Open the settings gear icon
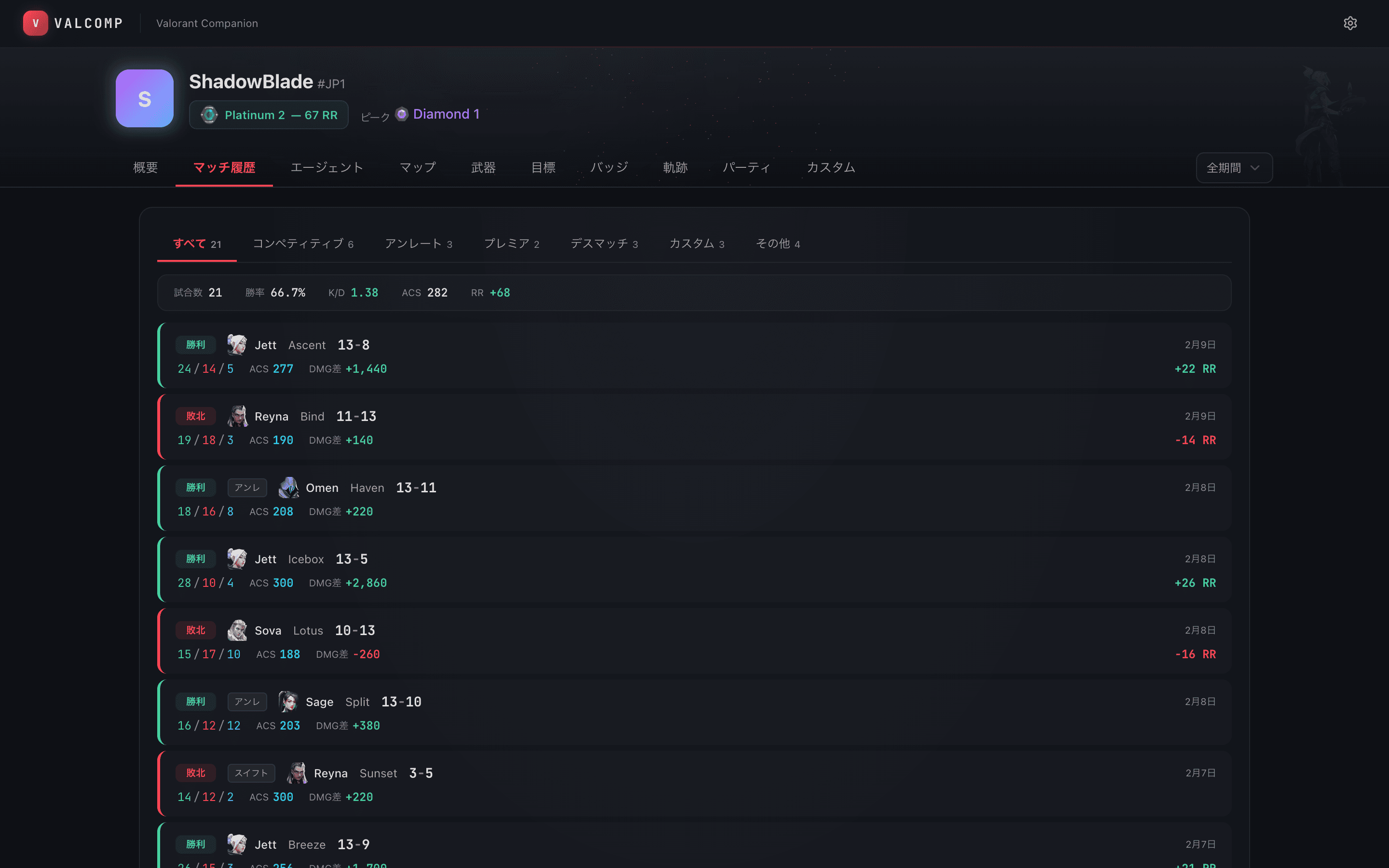 point(1350,23)
